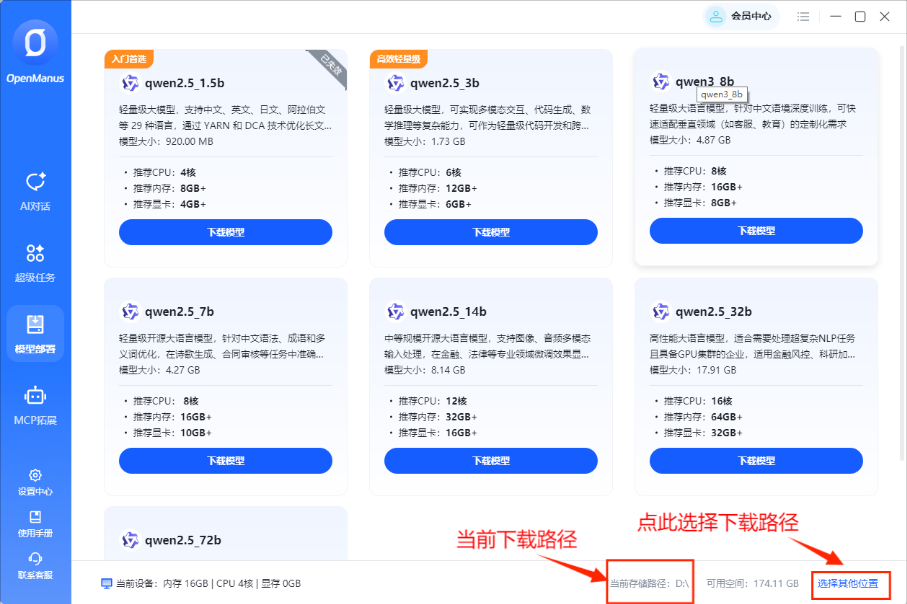Download the qwen2.5_14b model
This screenshot has height=604, width=907.
490,460
